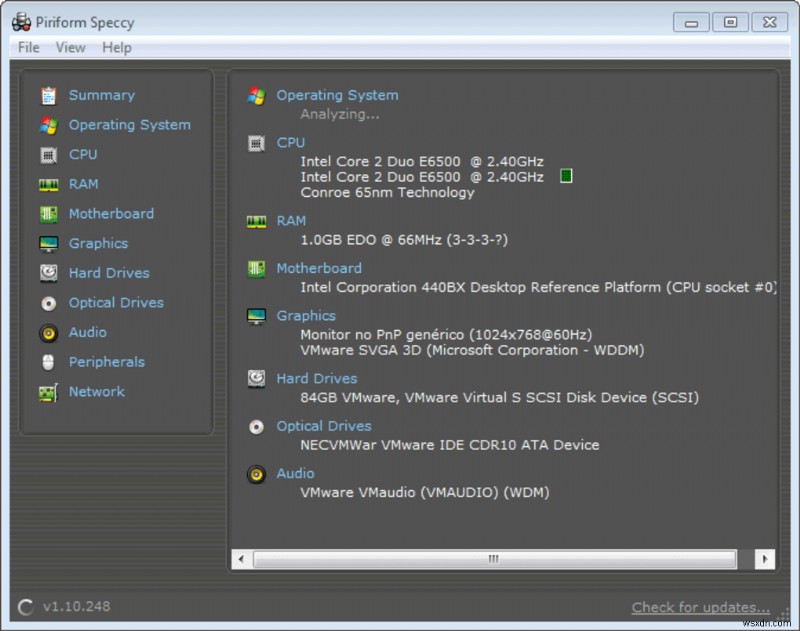
Task: Click the Check for updates link
Action: [701, 608]
